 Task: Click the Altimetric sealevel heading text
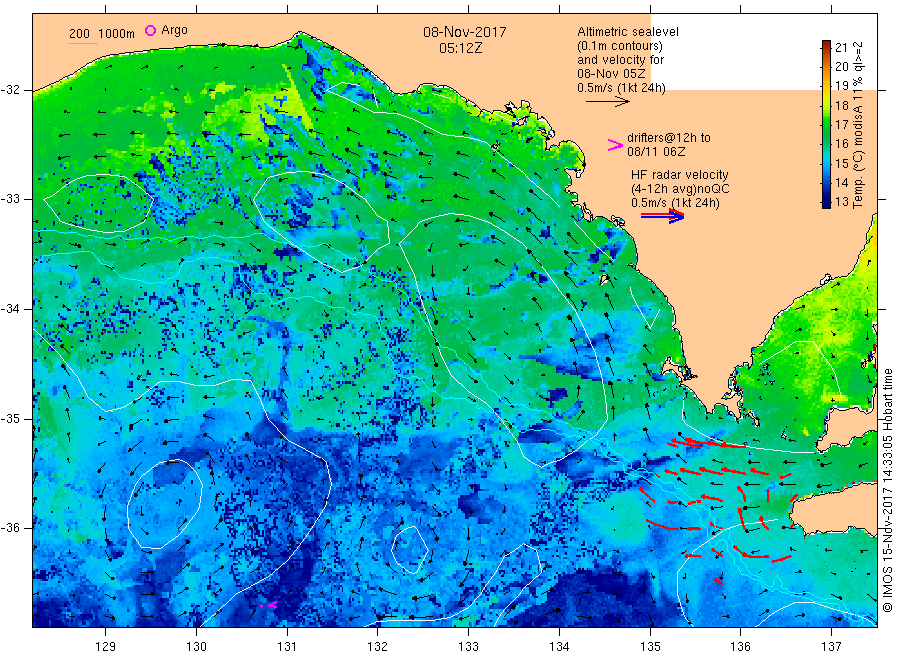tap(628, 32)
